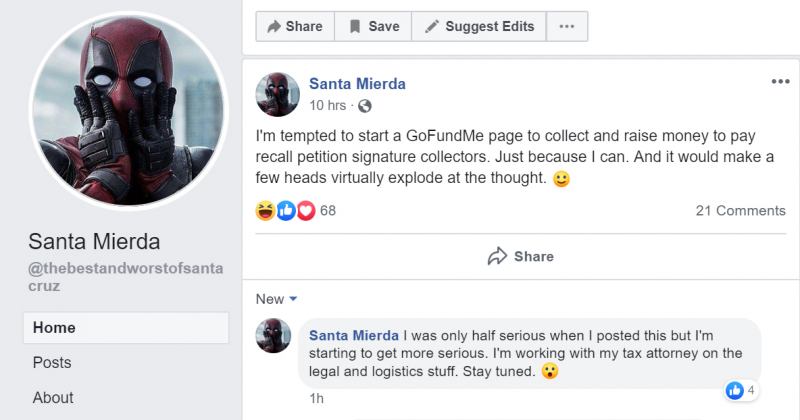800x420 pixels.
Task: Click the Suggest Edits pencil icon
Action: 431,27
